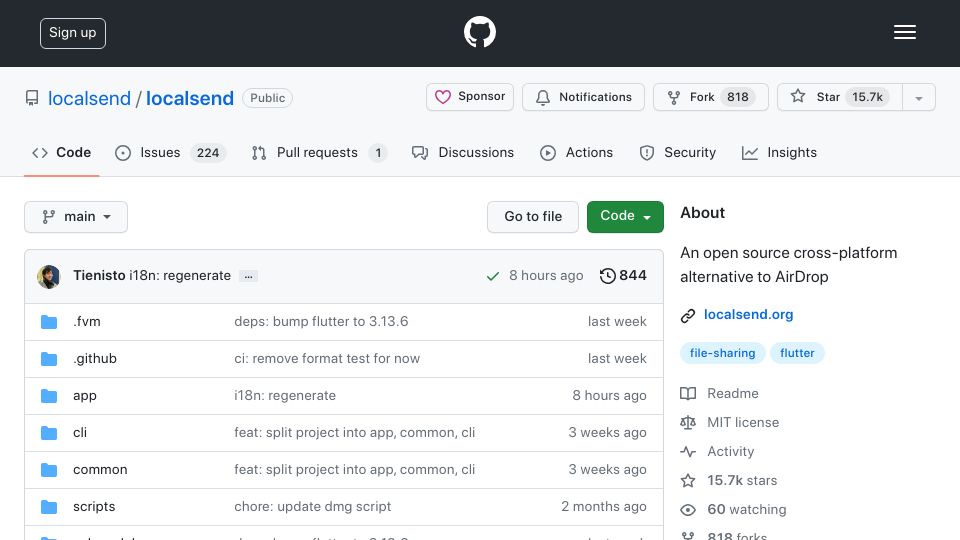Image resolution: width=960 pixels, height=540 pixels.
Task: Open the Insights tab
Action: coord(779,152)
